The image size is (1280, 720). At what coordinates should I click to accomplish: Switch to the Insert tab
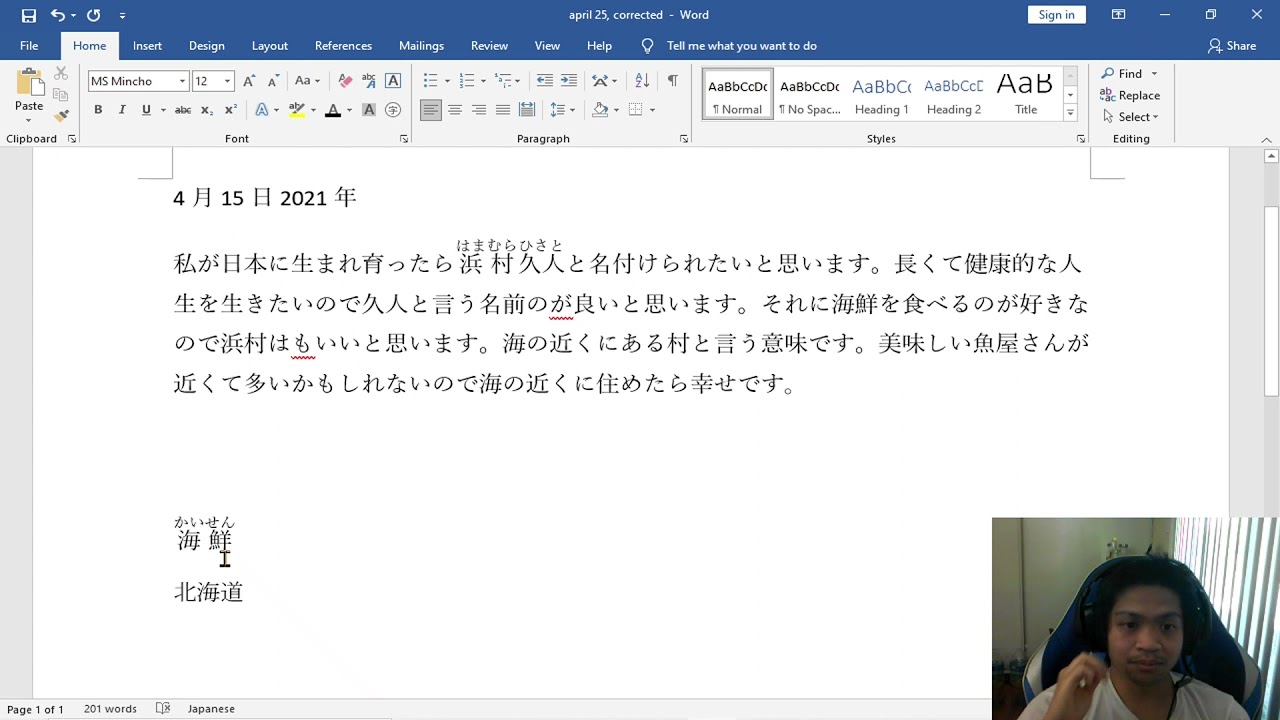click(x=147, y=46)
